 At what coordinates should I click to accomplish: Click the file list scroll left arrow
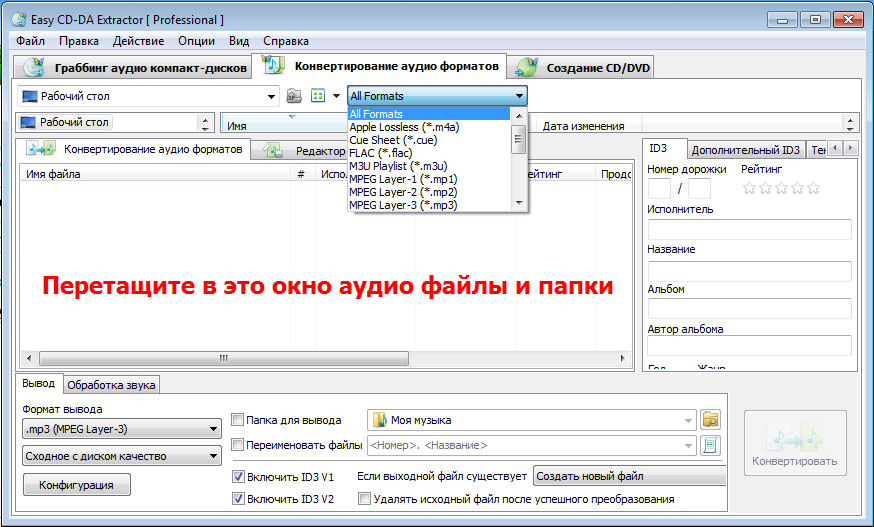click(x=29, y=358)
